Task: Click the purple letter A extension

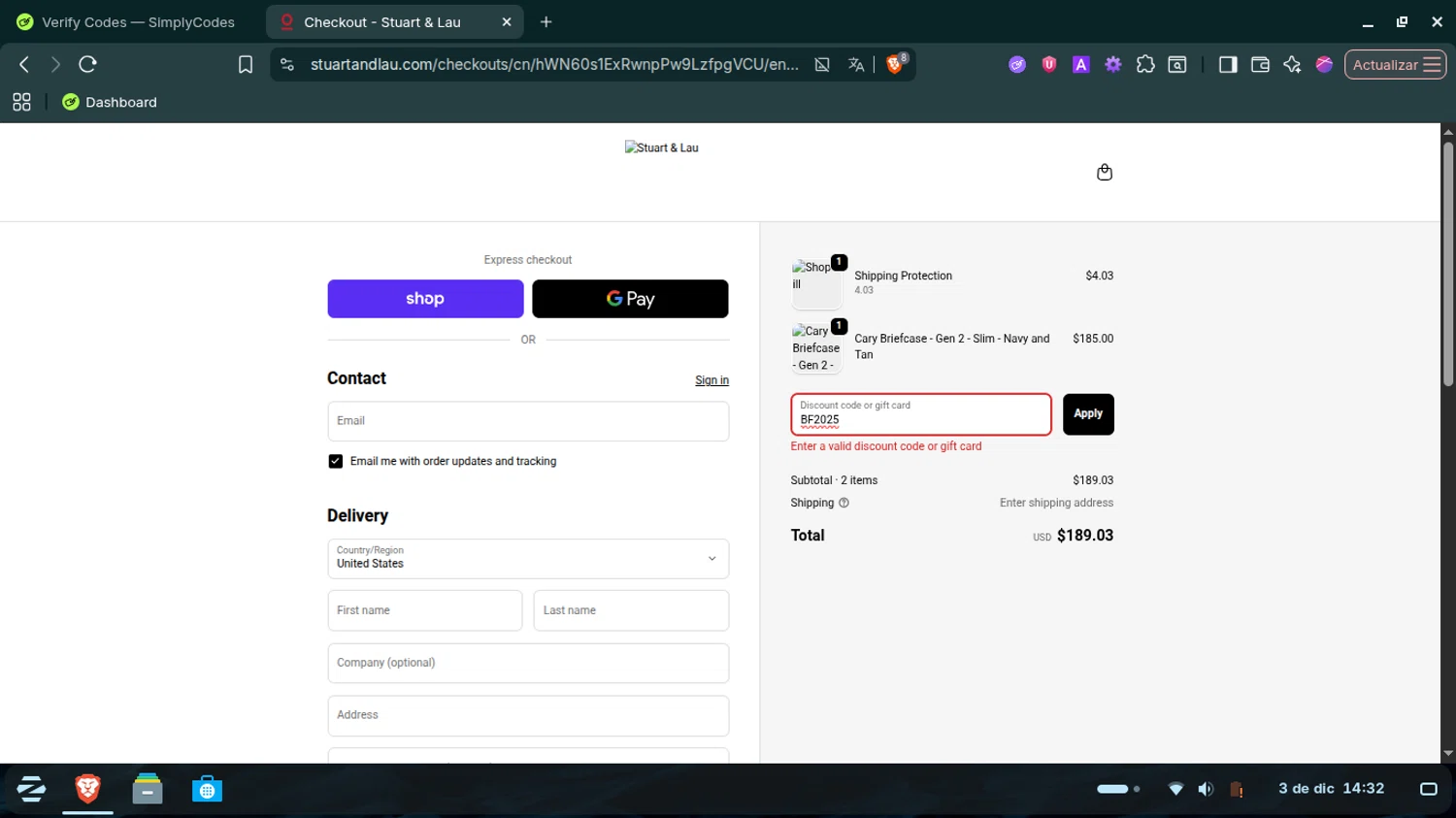Action: click(1081, 64)
